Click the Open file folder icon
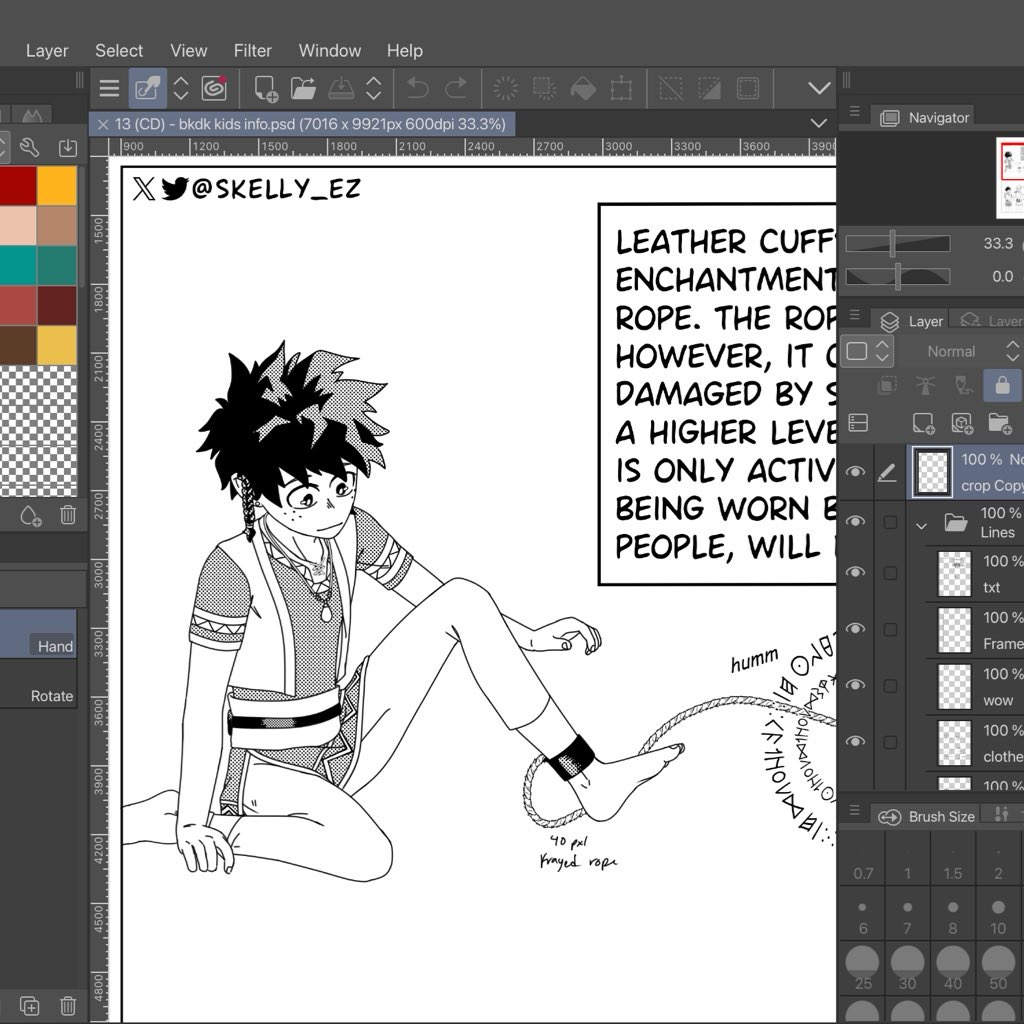This screenshot has height=1024, width=1024. point(303,88)
